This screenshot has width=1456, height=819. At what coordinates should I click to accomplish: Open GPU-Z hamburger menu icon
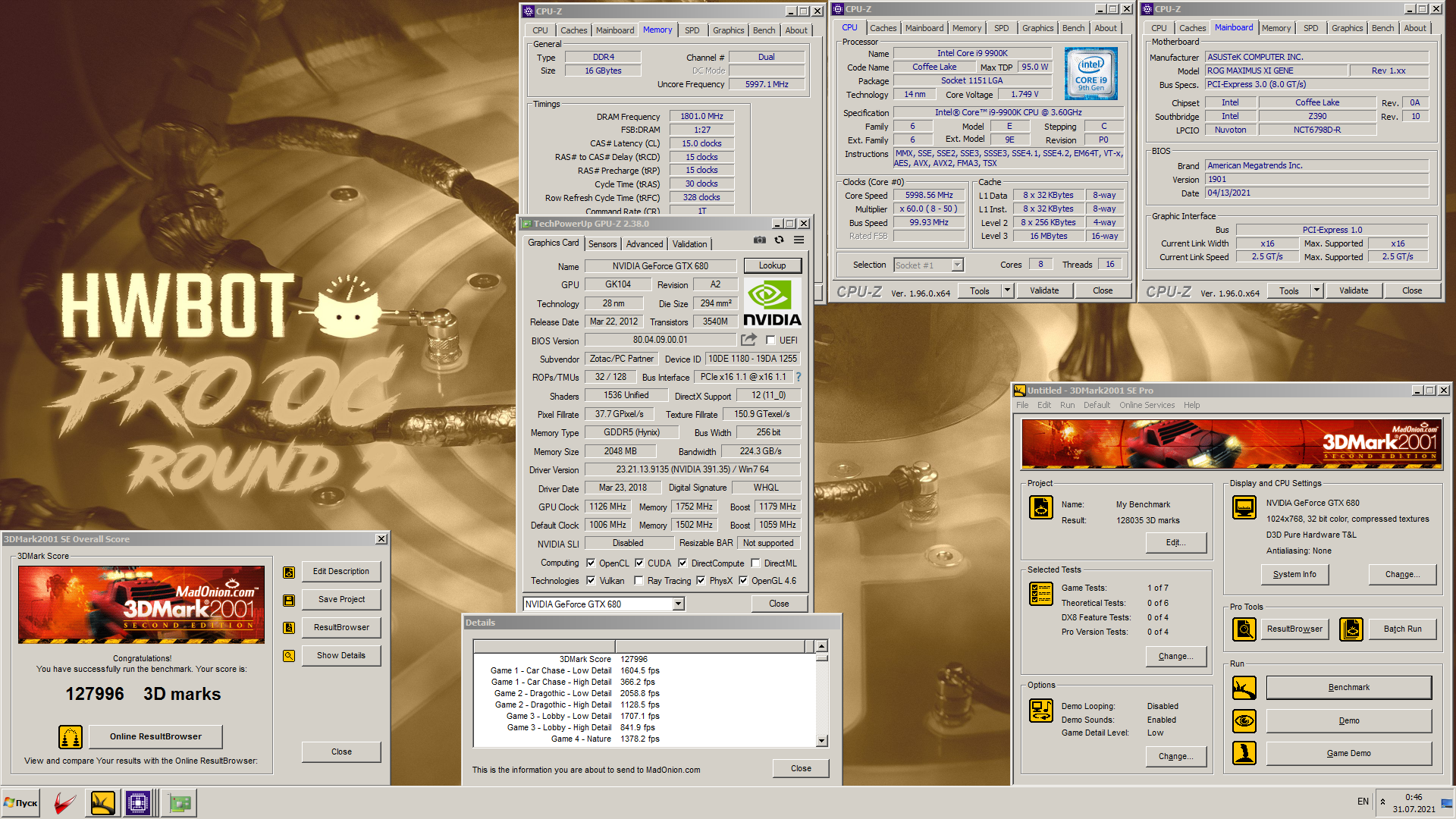pyautogui.click(x=799, y=240)
